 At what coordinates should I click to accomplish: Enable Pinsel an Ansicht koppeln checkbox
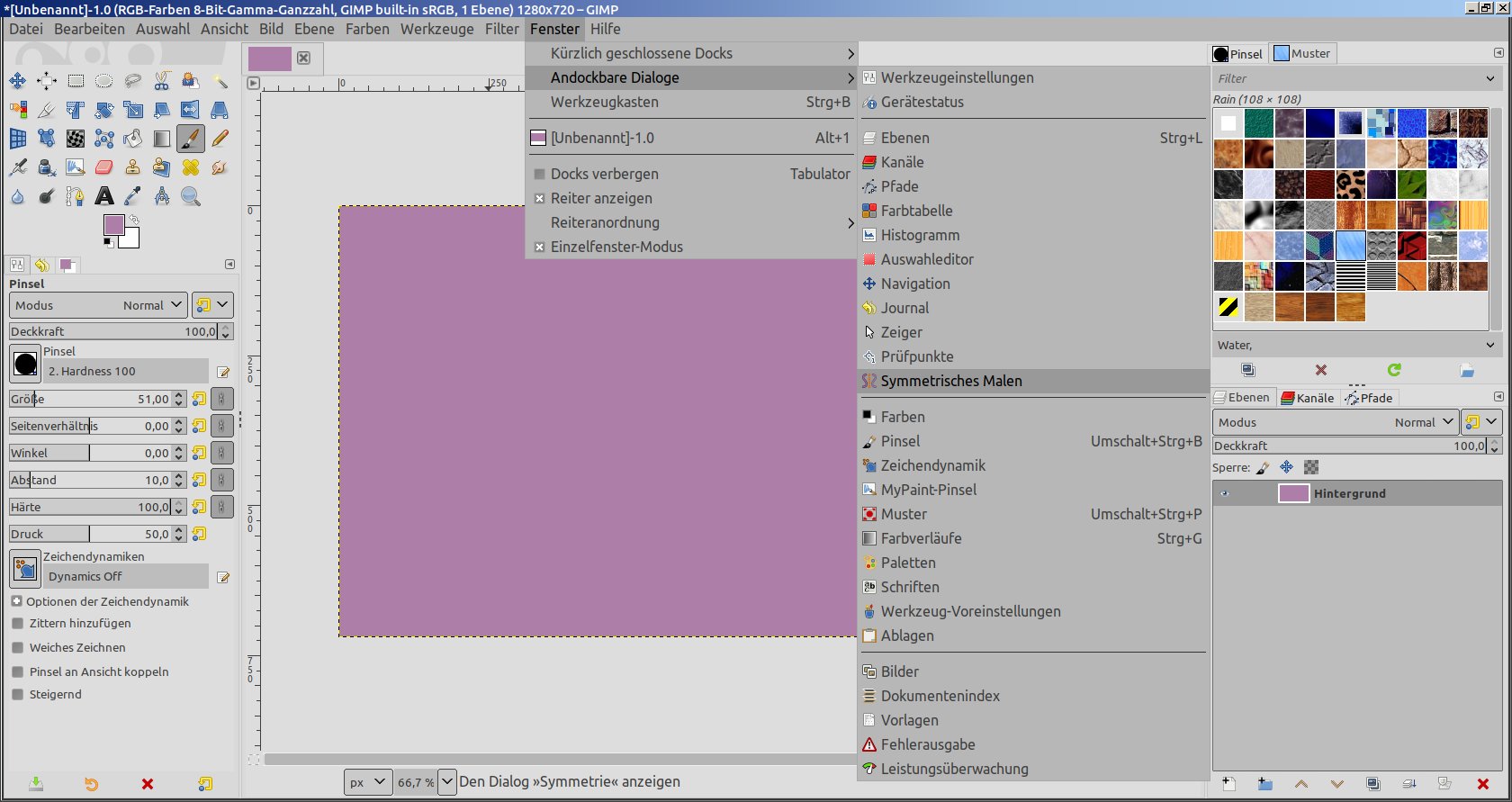[17, 671]
